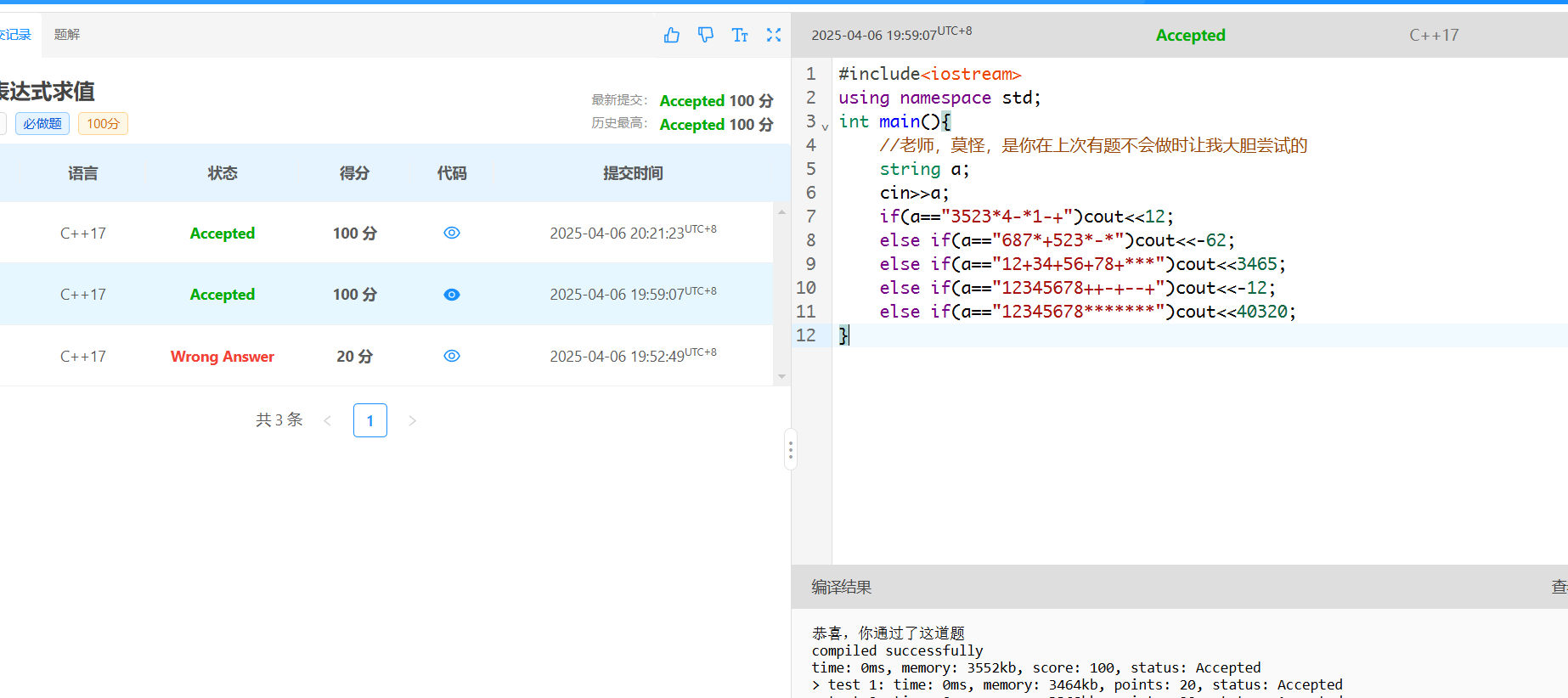Click the 历史最高 Accepted 100 分 text
1568x698 pixels.
716,125
